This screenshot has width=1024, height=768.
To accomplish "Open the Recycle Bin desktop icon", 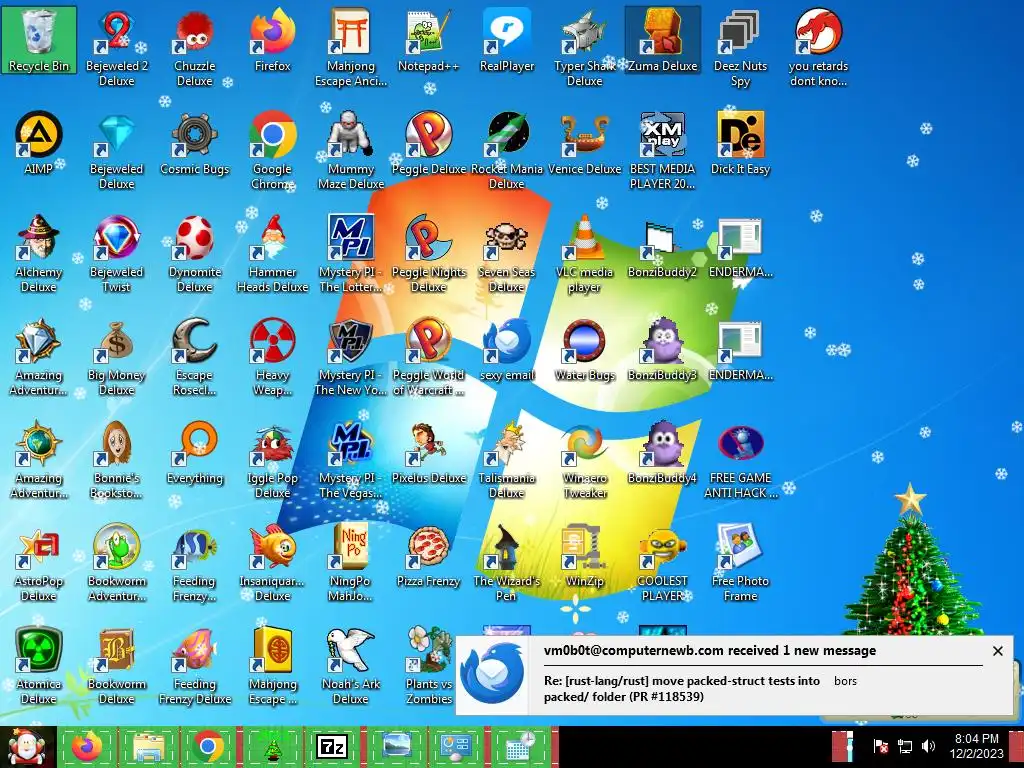I will pos(39,40).
